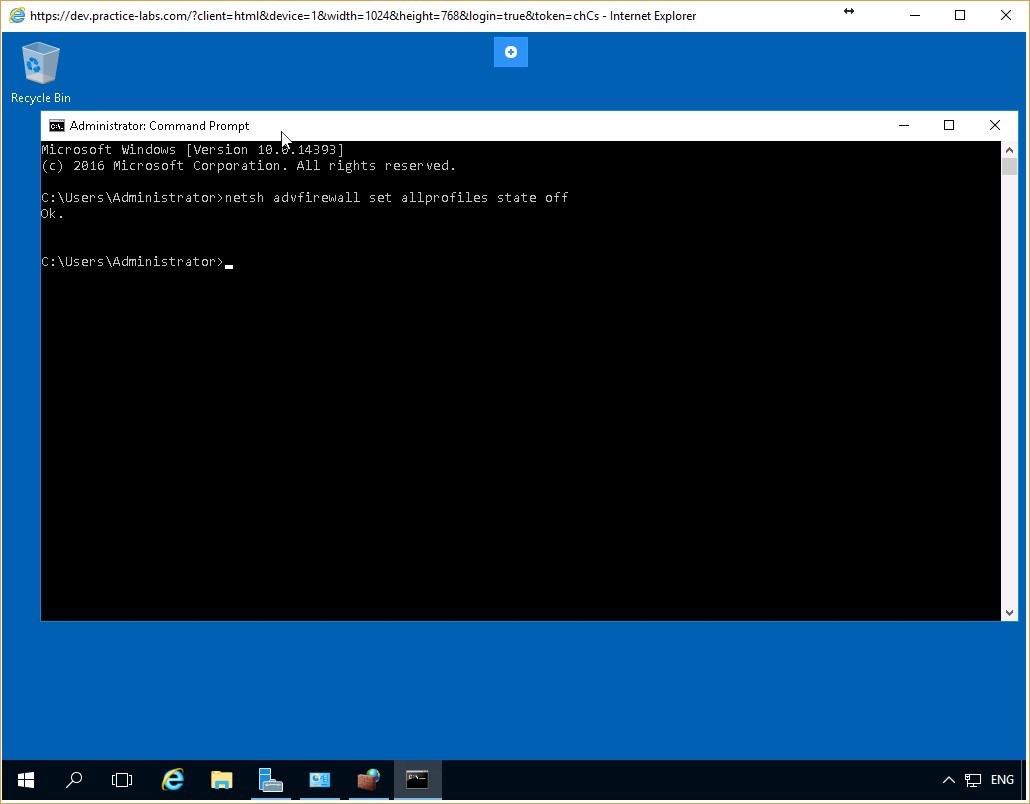Open Task View from the taskbar
The width and height of the screenshot is (1030, 804).
tap(121, 780)
